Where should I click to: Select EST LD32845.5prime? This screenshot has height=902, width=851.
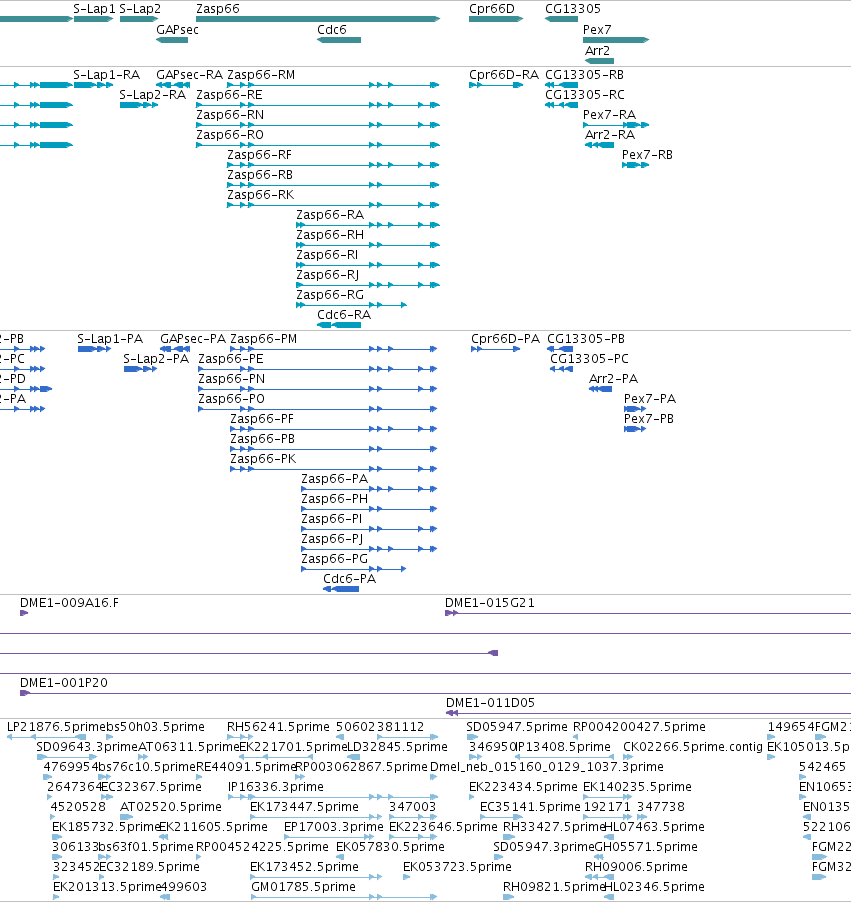(x=398, y=747)
